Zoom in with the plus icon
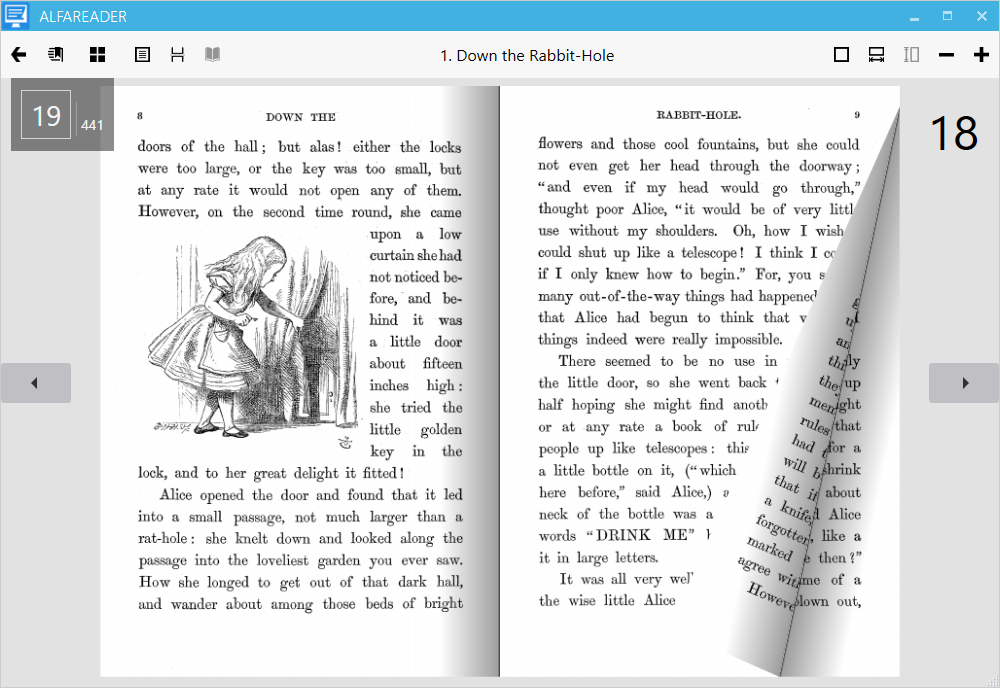Viewport: 1000px width, 688px height. click(981, 55)
